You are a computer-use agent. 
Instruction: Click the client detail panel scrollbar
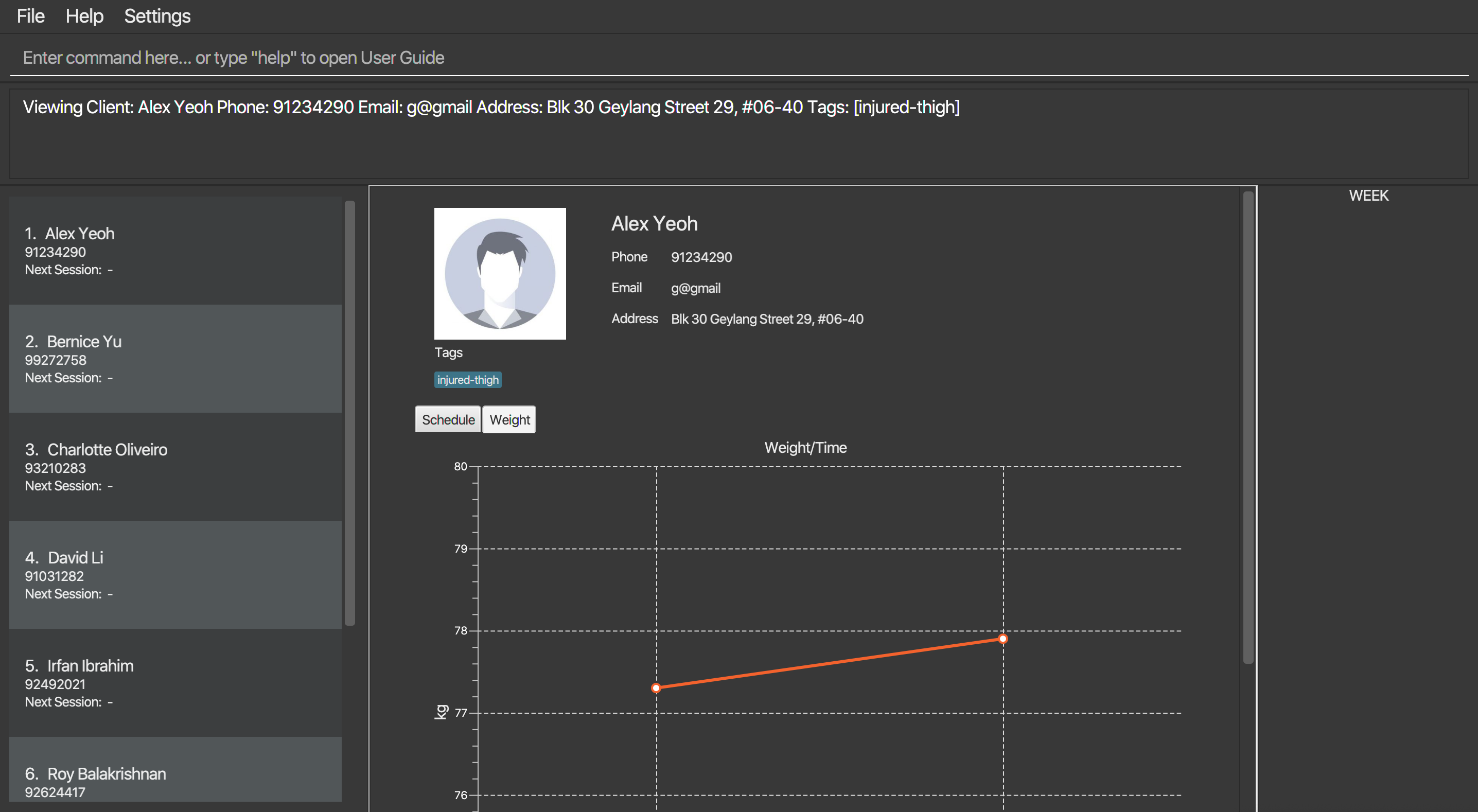[1248, 428]
